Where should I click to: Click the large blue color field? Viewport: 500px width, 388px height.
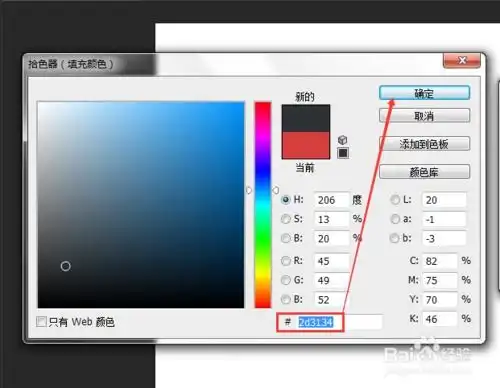141,205
